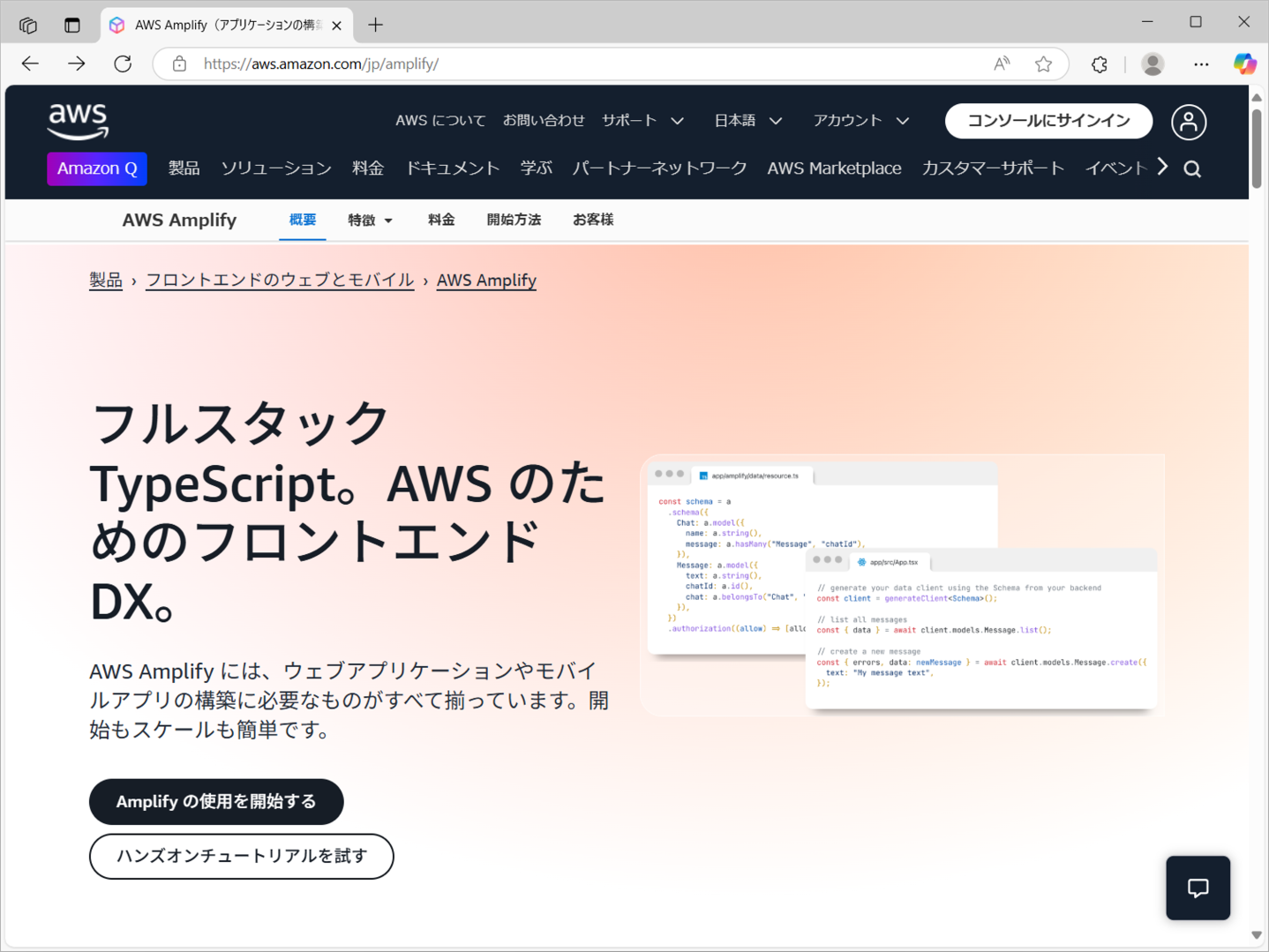Select the 料金 tab in Amplify subnav
Image resolution: width=1269 pixels, height=952 pixels.
coord(441,220)
